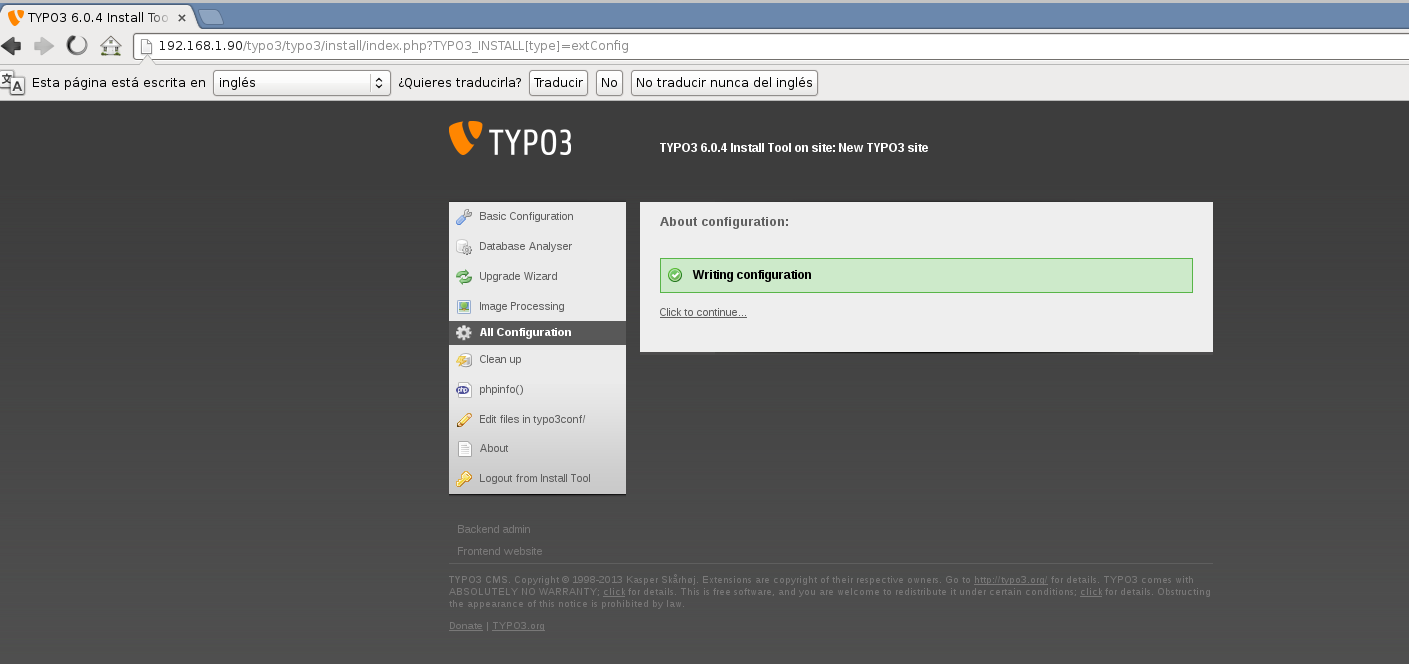Click the phpinfo() icon
This screenshot has width=1409, height=664.
coord(464,390)
